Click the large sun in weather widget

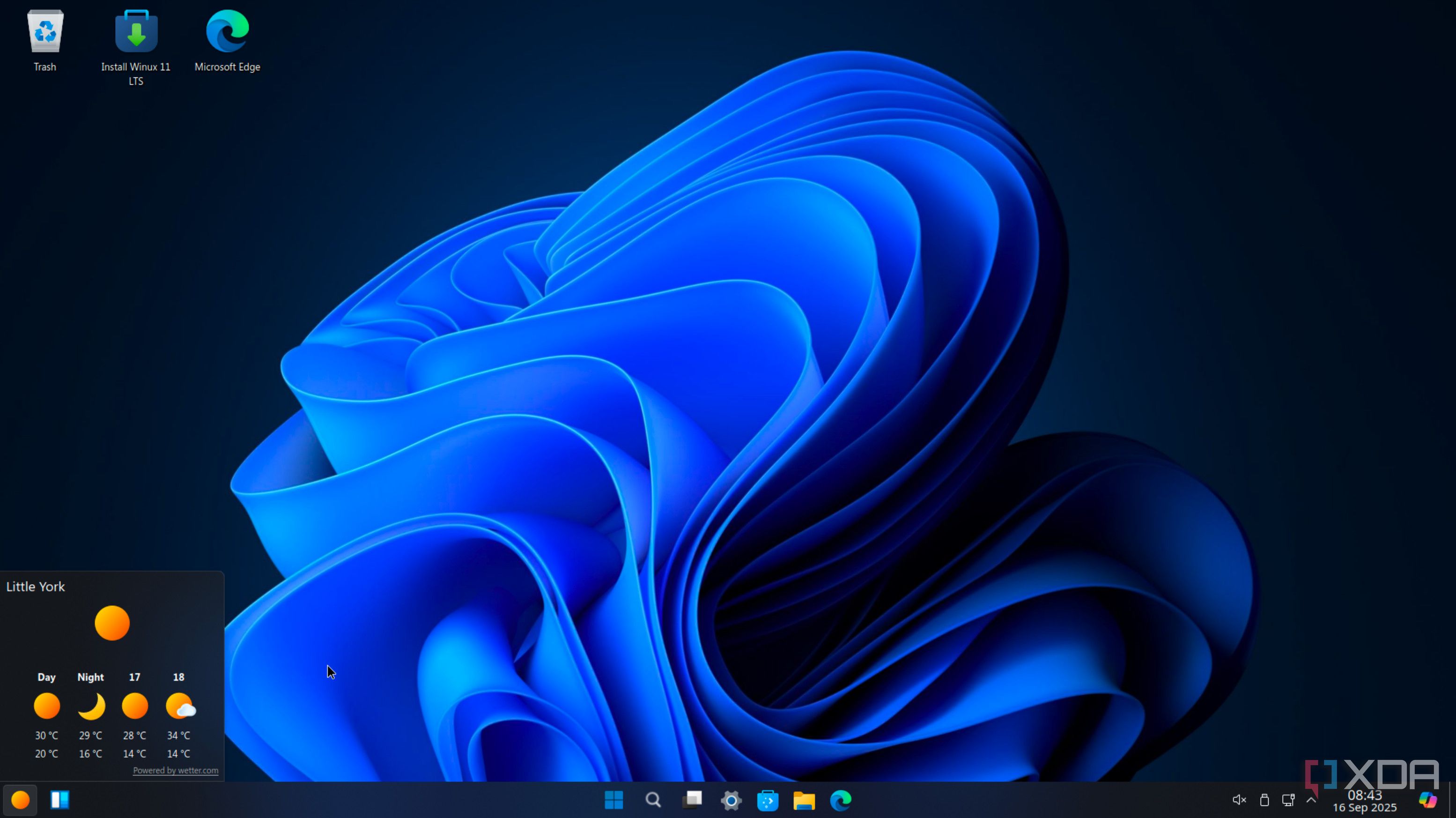tap(112, 623)
